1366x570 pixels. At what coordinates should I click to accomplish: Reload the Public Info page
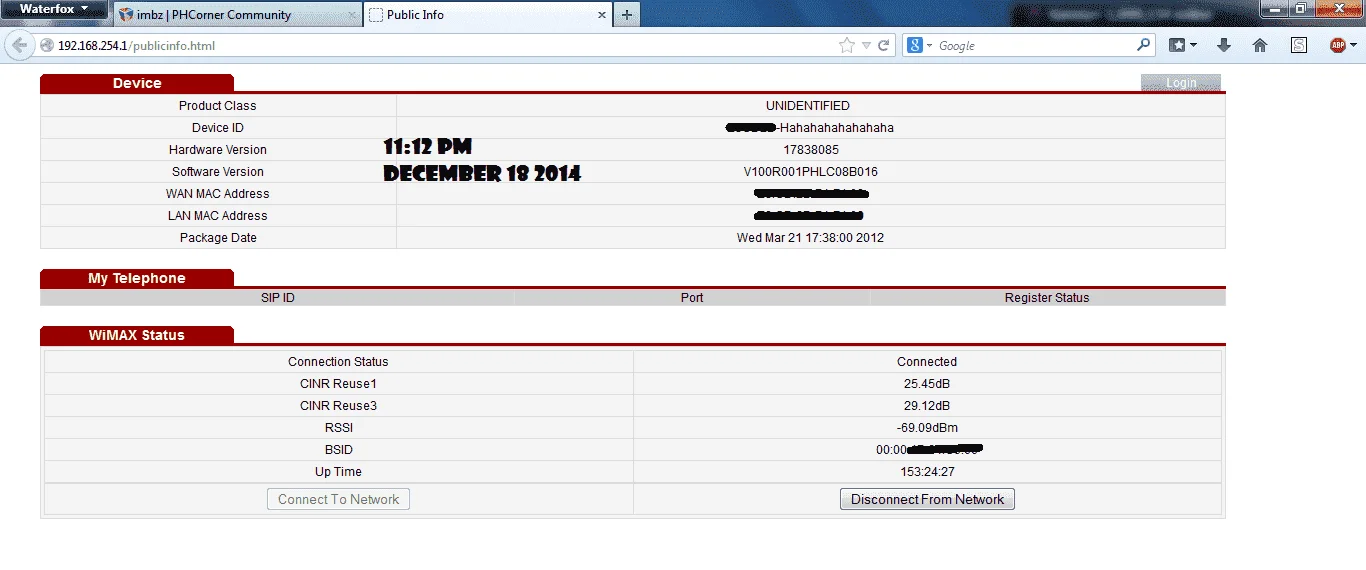coord(884,45)
